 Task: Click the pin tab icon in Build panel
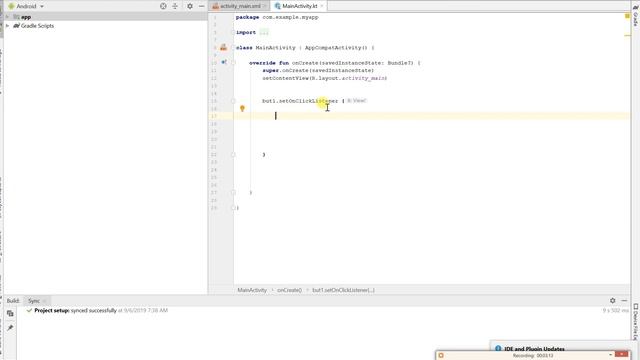coord(10,328)
